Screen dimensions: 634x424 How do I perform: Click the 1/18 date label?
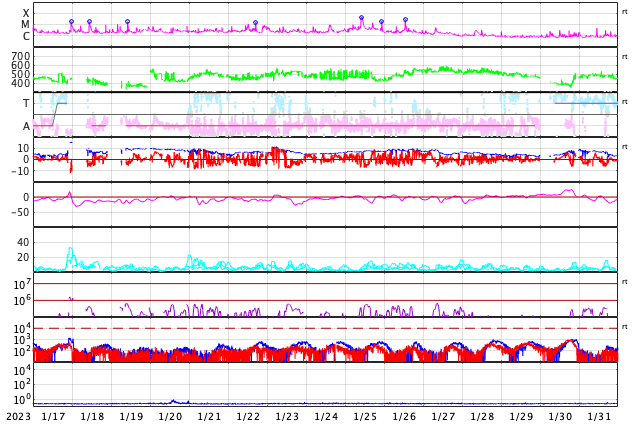pos(92,416)
